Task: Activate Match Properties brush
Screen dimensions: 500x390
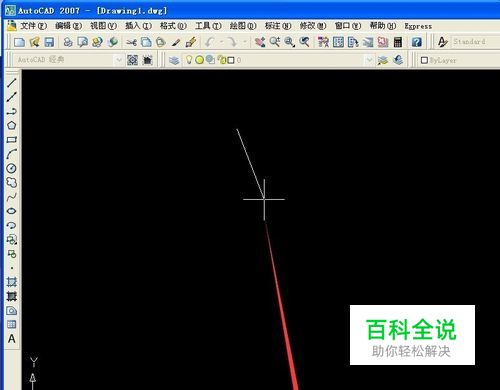Action: (x=176, y=42)
